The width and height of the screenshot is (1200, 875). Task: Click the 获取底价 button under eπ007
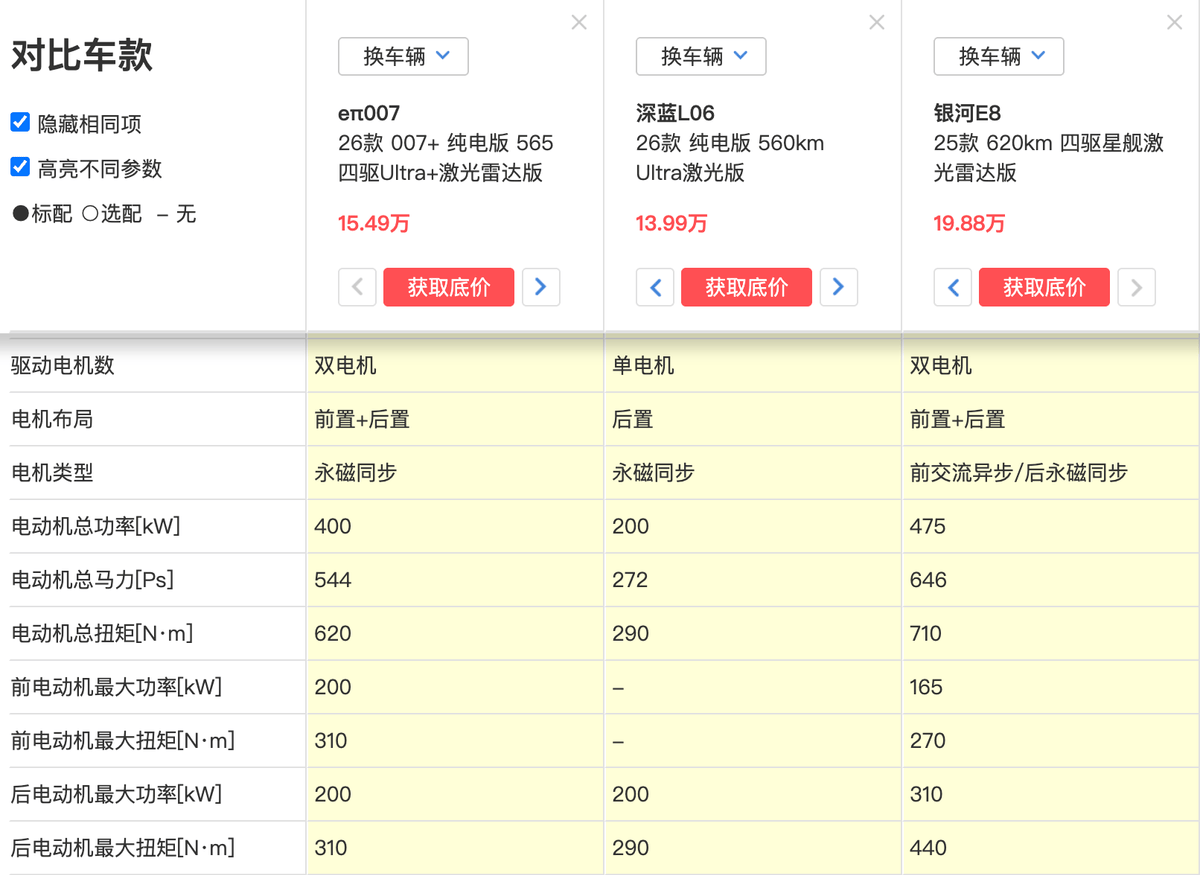pyautogui.click(x=449, y=287)
